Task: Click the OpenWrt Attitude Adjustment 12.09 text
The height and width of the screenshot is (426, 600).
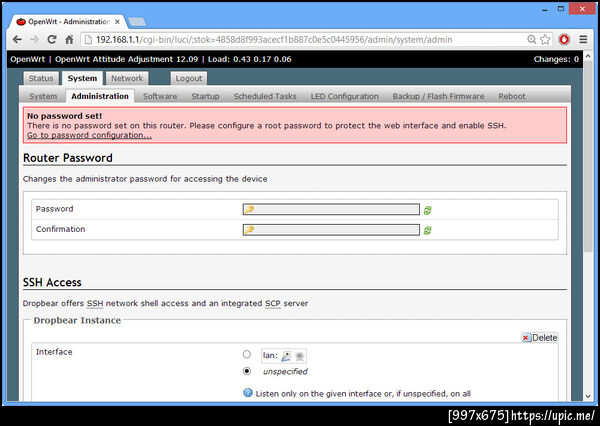Action: tap(127, 59)
